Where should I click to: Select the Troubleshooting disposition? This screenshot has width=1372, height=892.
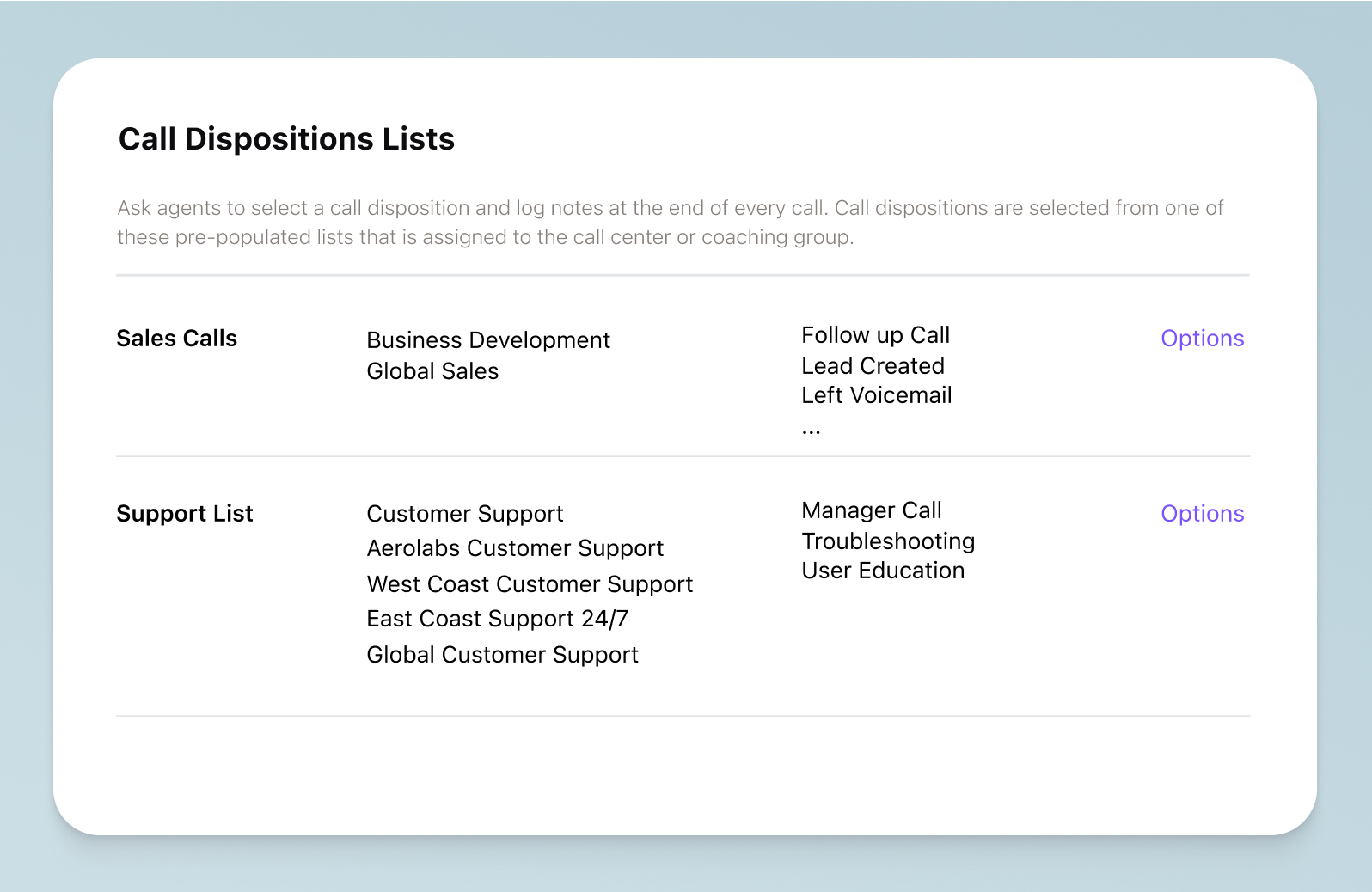888,541
